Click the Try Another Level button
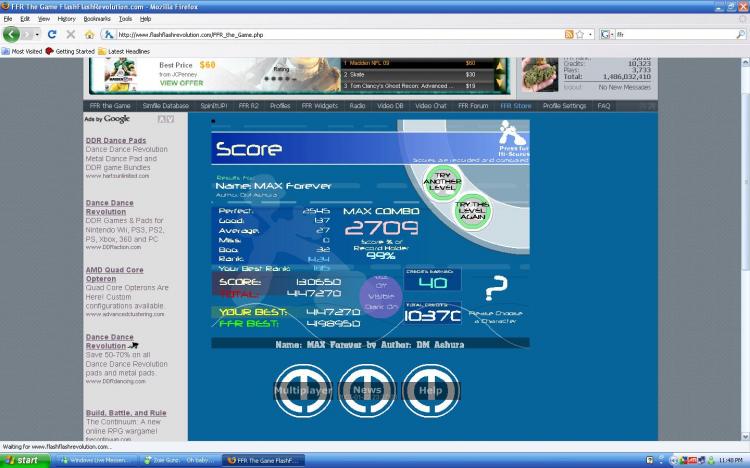 [442, 182]
